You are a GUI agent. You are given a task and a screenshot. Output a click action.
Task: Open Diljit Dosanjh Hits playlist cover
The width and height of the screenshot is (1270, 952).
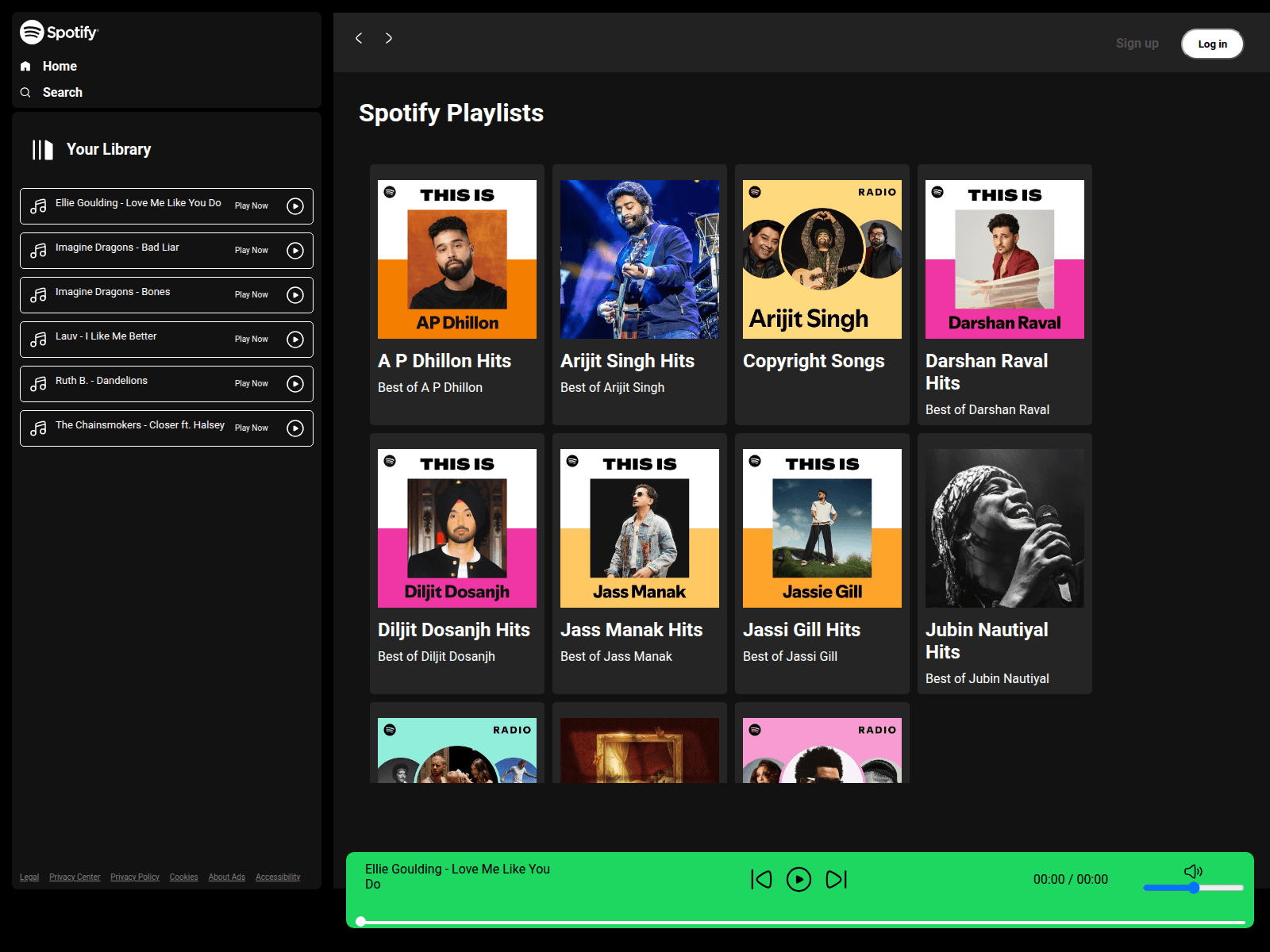[457, 528]
